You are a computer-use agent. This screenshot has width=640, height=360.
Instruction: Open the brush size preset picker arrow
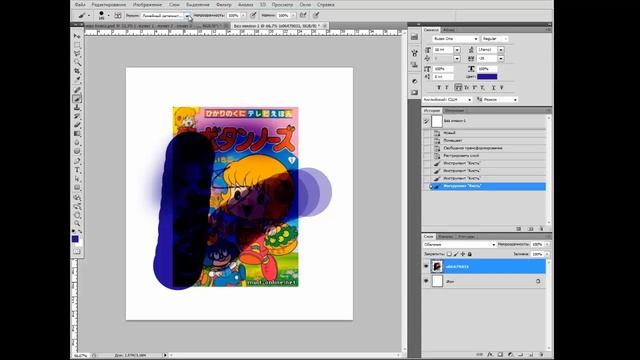(109, 16)
